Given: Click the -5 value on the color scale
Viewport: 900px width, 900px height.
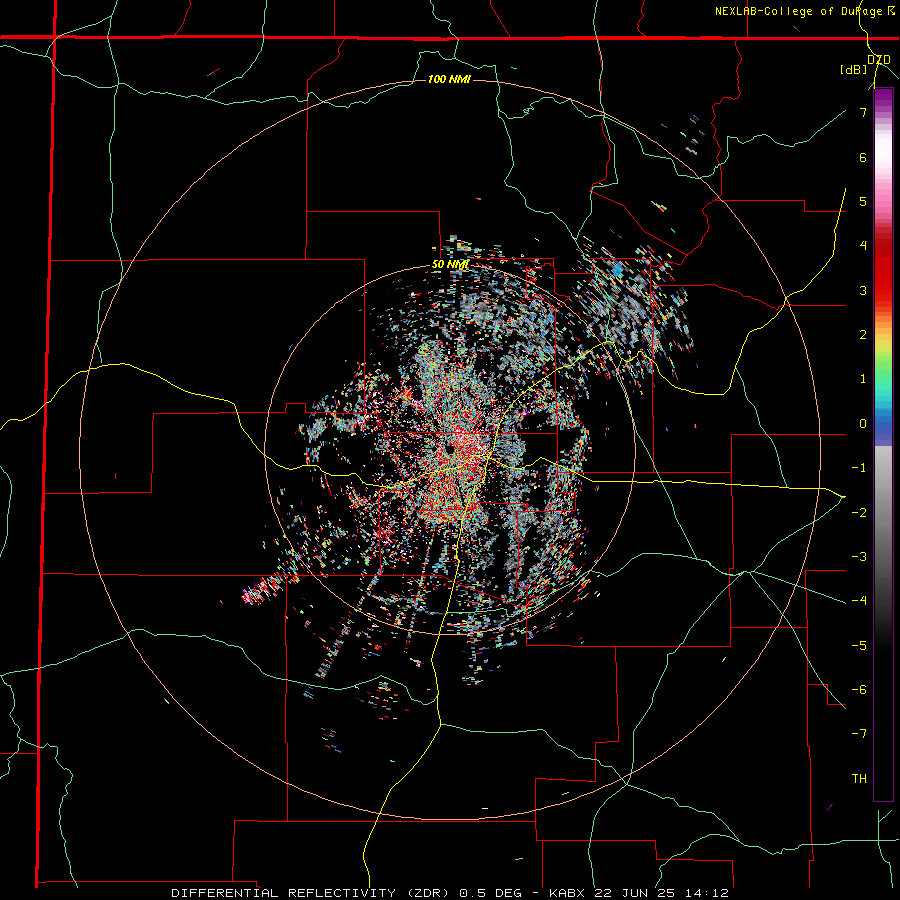Looking at the screenshot, I should (859, 646).
